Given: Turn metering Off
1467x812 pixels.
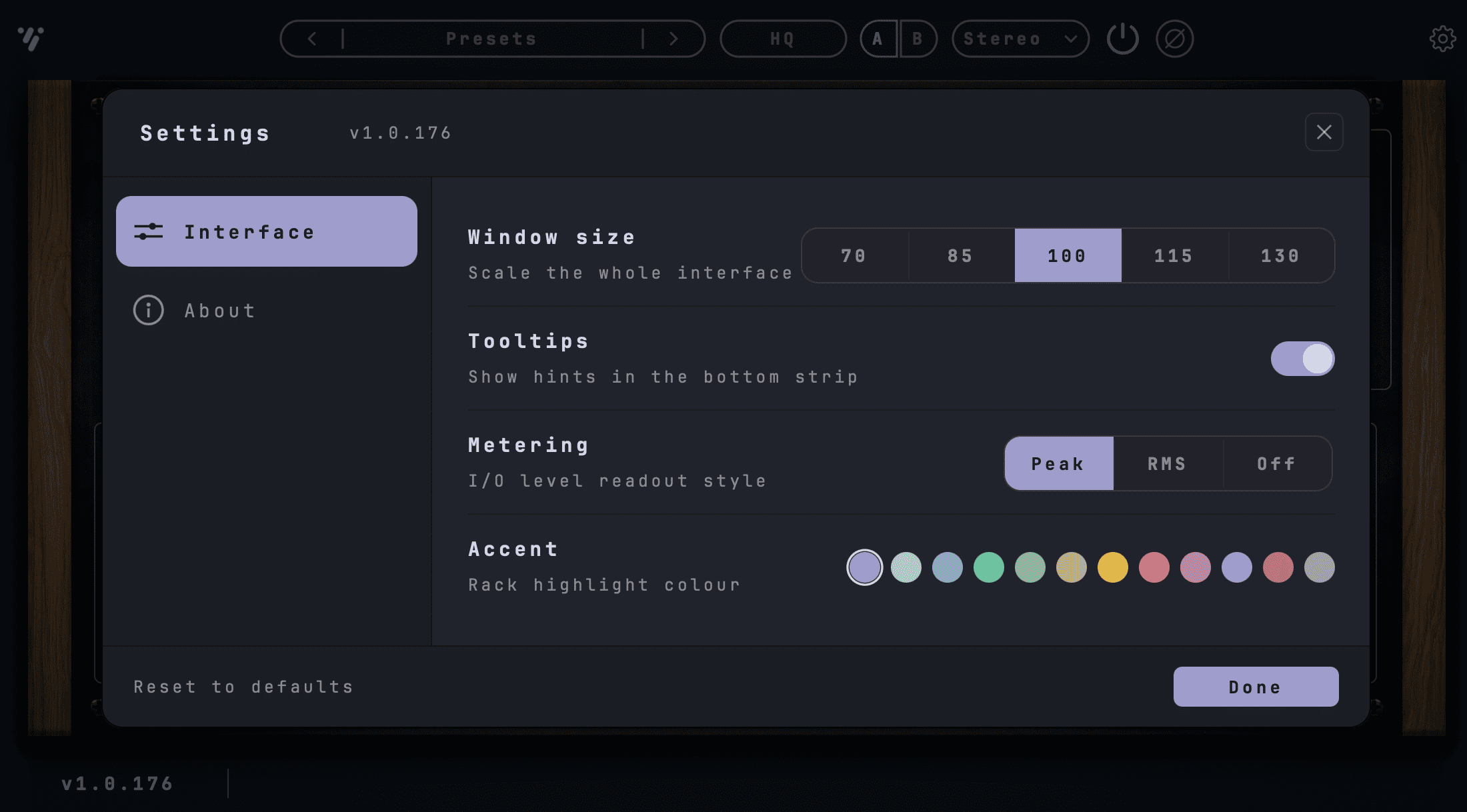Looking at the screenshot, I should (1278, 463).
